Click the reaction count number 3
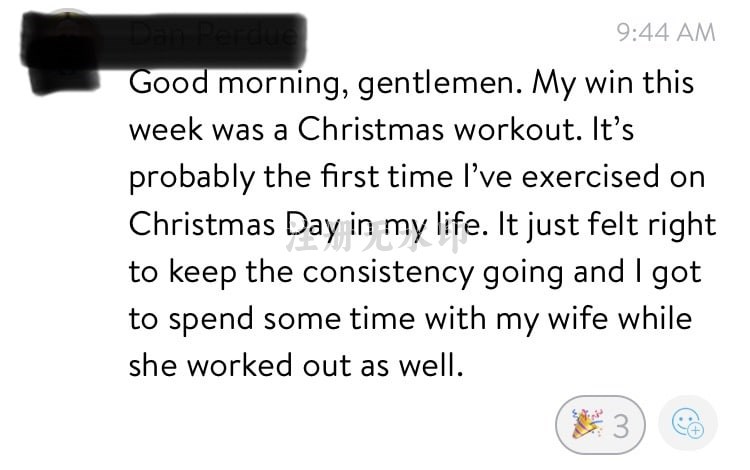 621,426
